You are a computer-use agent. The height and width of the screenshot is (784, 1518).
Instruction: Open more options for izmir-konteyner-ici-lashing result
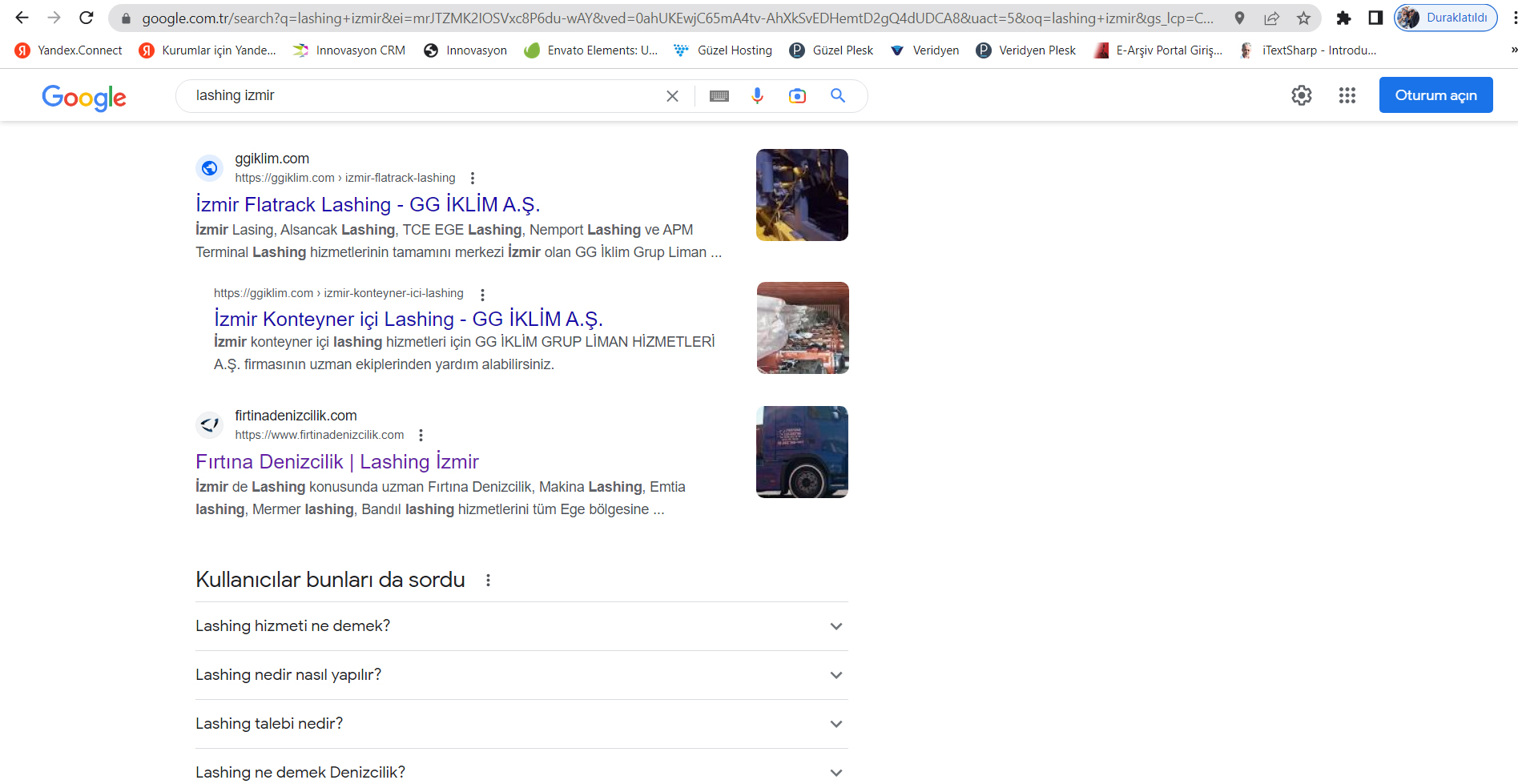[x=482, y=294]
